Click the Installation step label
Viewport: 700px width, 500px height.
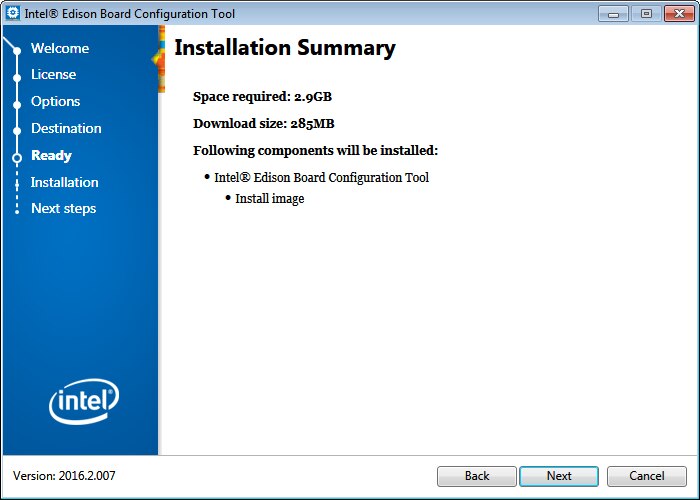[x=65, y=182]
